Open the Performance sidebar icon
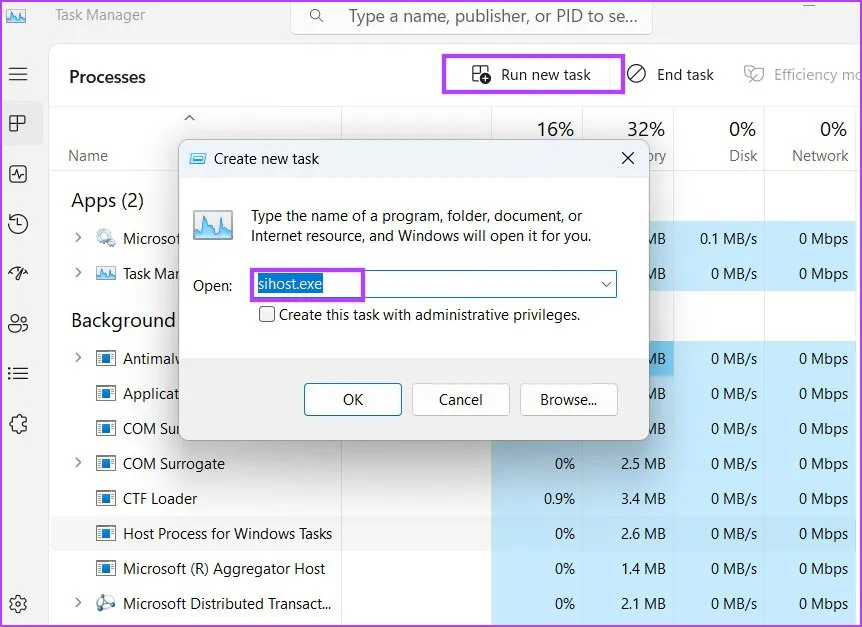 coord(17,174)
